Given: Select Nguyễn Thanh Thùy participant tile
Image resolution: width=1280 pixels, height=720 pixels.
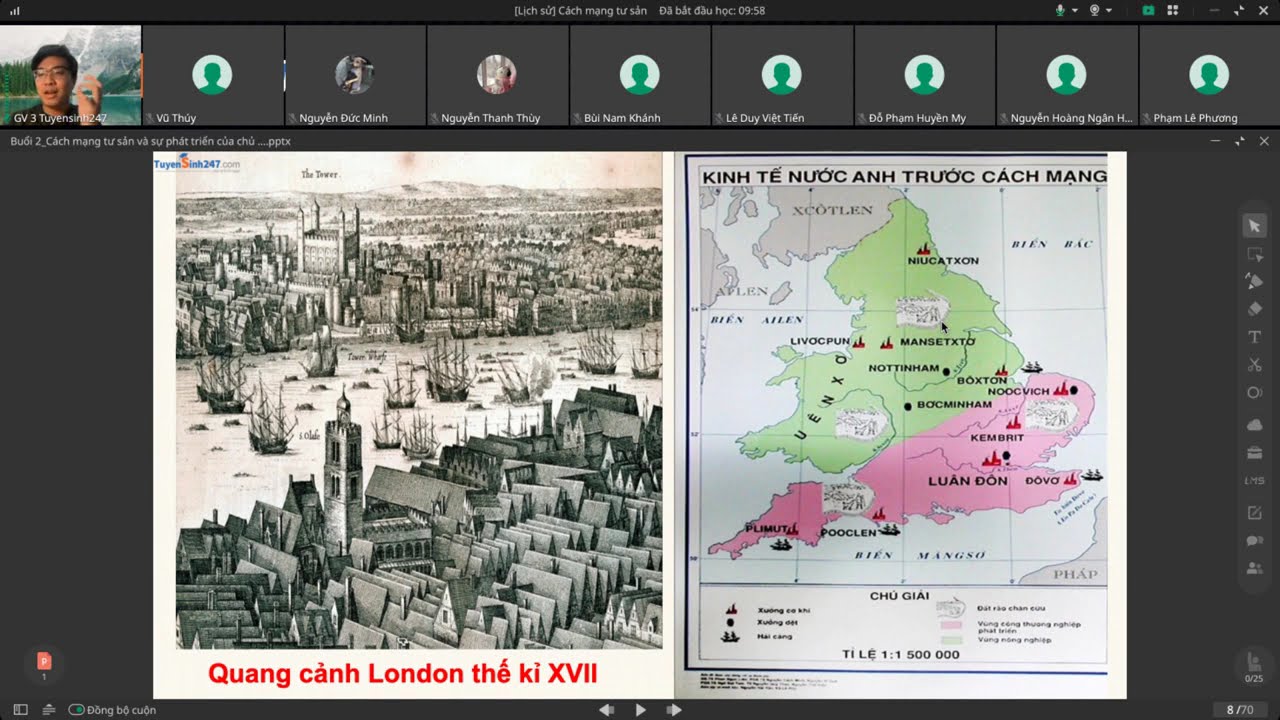Looking at the screenshot, I should [497, 75].
